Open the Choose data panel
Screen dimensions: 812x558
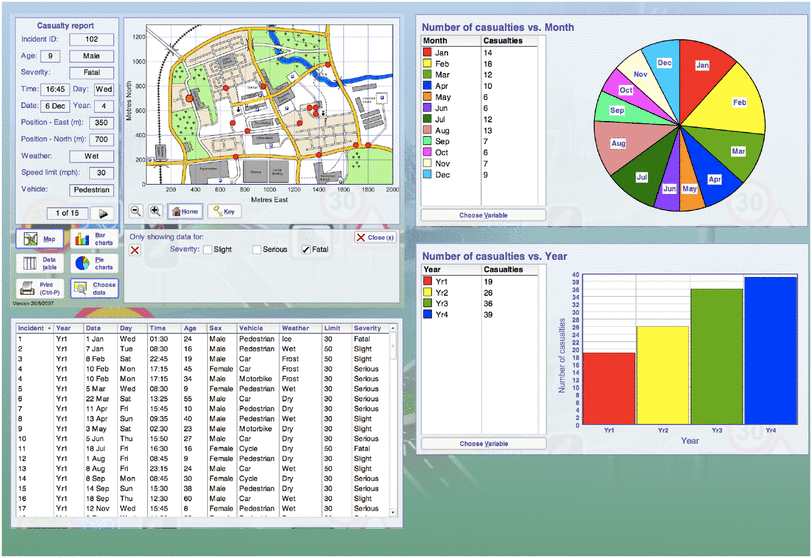pos(93,288)
